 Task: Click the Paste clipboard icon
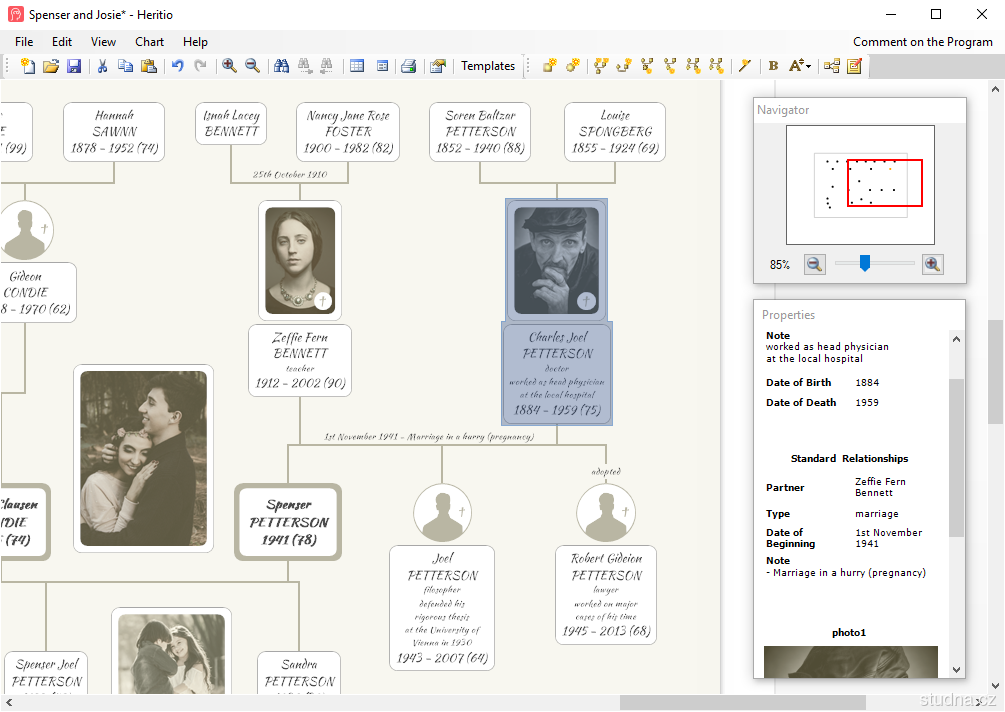tap(148, 66)
